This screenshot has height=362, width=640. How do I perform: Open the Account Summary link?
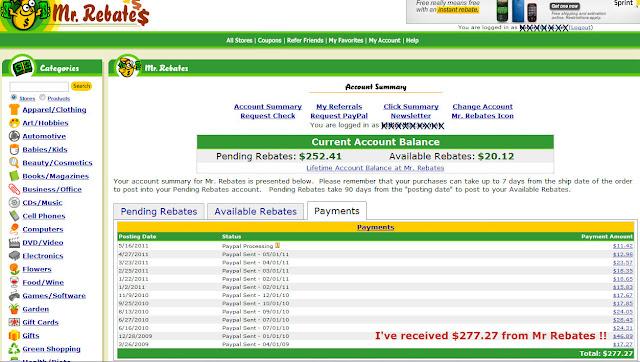[268, 107]
